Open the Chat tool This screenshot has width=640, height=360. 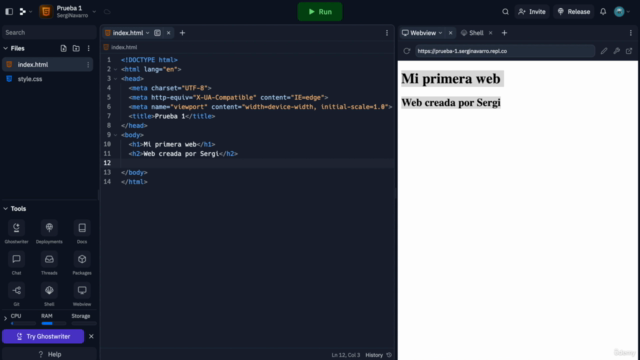pos(16,263)
